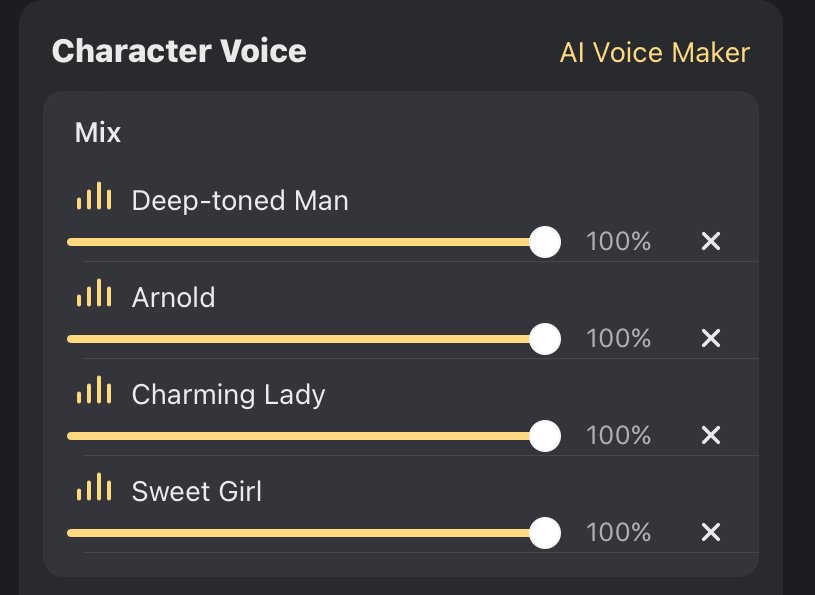
Task: Select the Arnold voice label
Action: coord(173,298)
